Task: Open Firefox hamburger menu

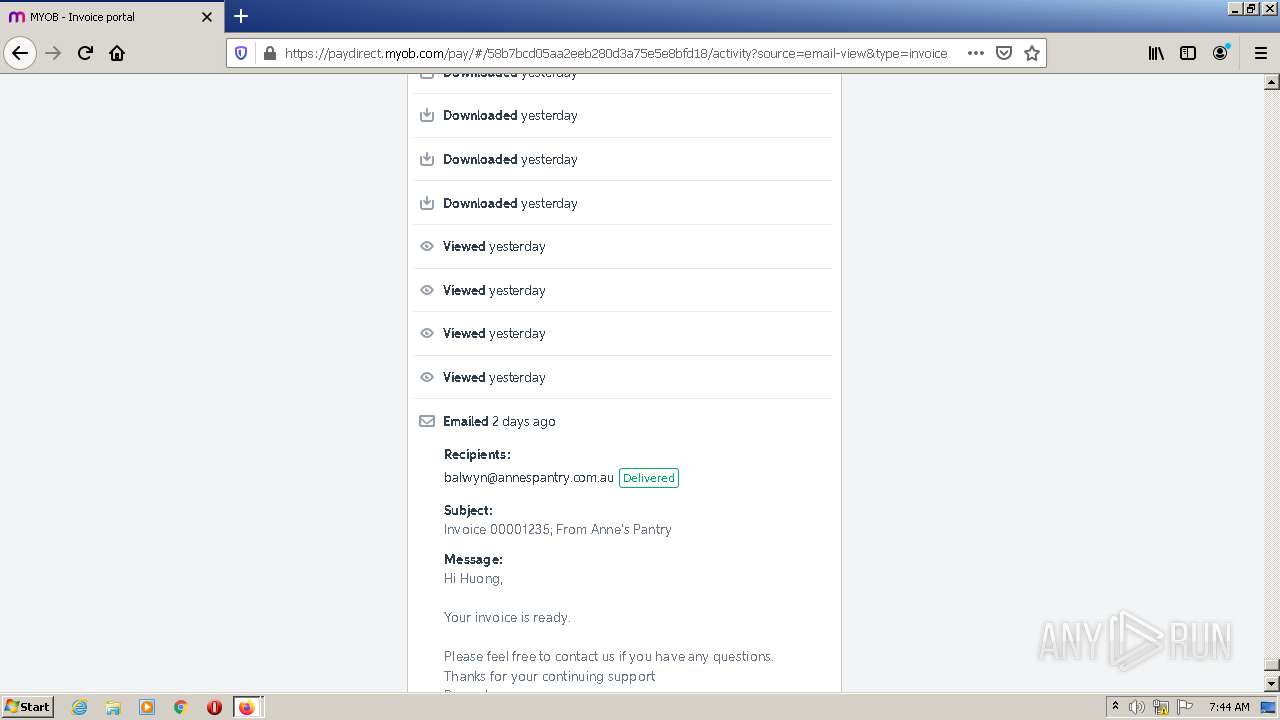Action: click(1260, 53)
